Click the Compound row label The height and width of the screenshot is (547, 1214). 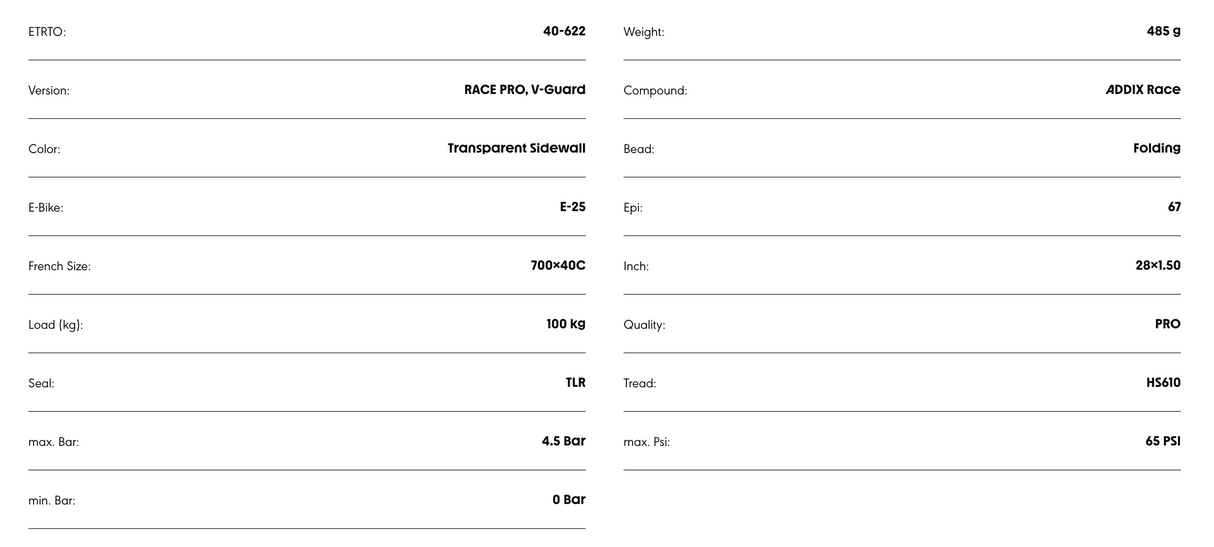click(x=655, y=91)
